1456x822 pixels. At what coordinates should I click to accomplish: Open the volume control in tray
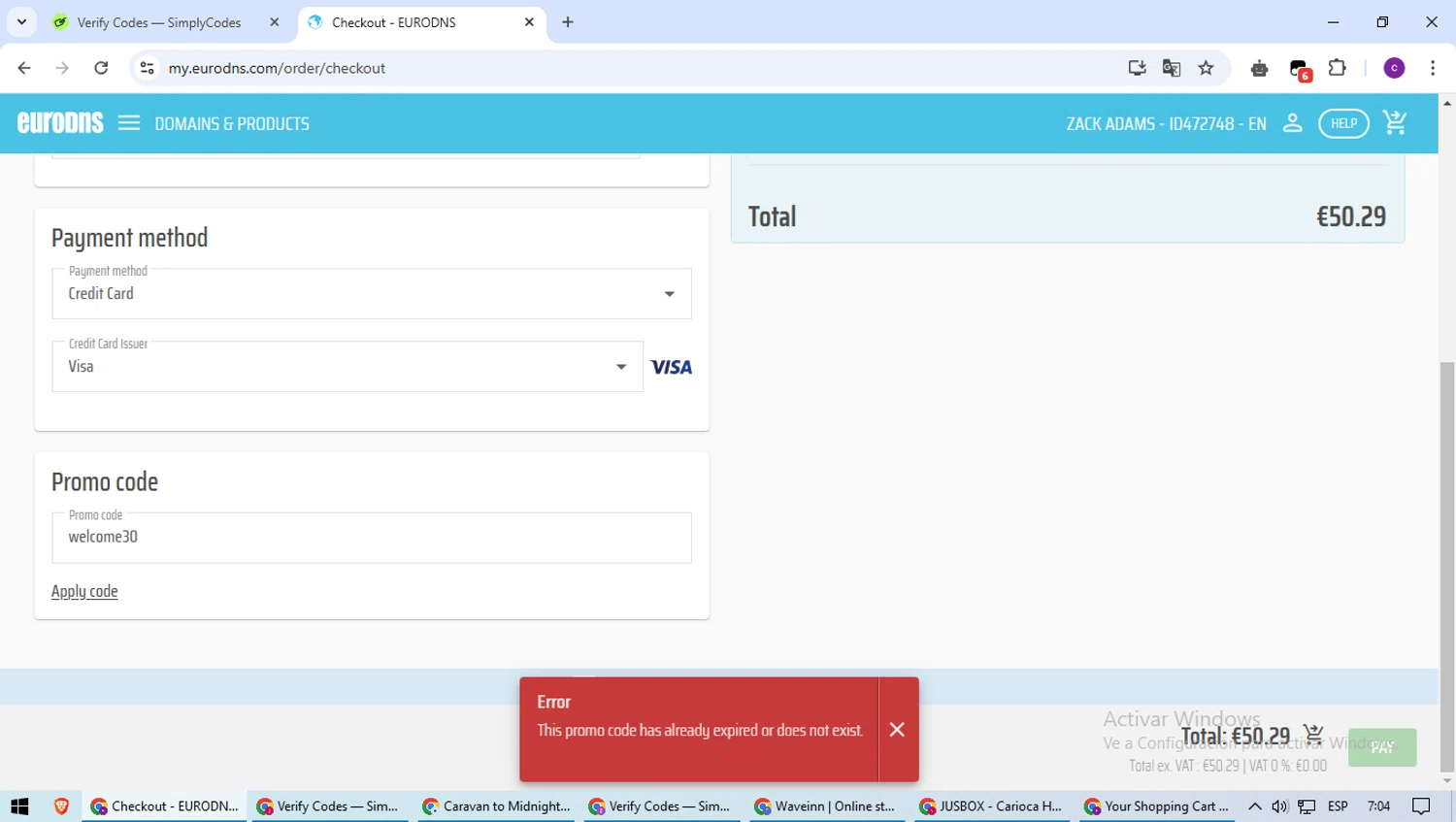click(x=1279, y=806)
